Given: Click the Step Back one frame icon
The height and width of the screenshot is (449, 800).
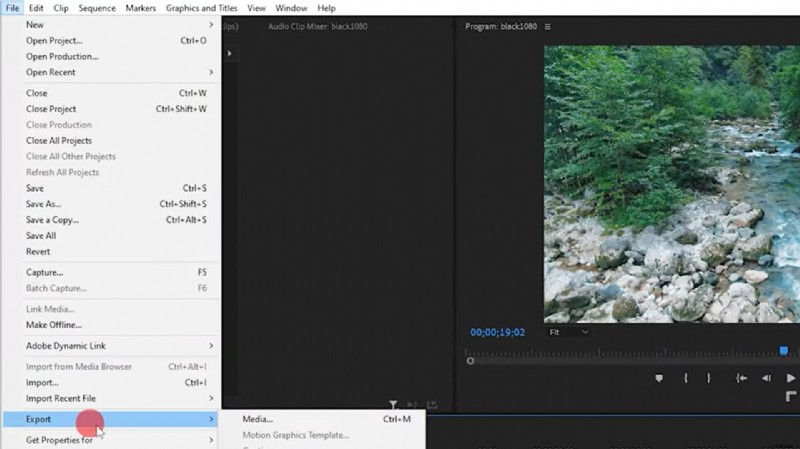Looking at the screenshot, I should pyautogui.click(x=766, y=378).
